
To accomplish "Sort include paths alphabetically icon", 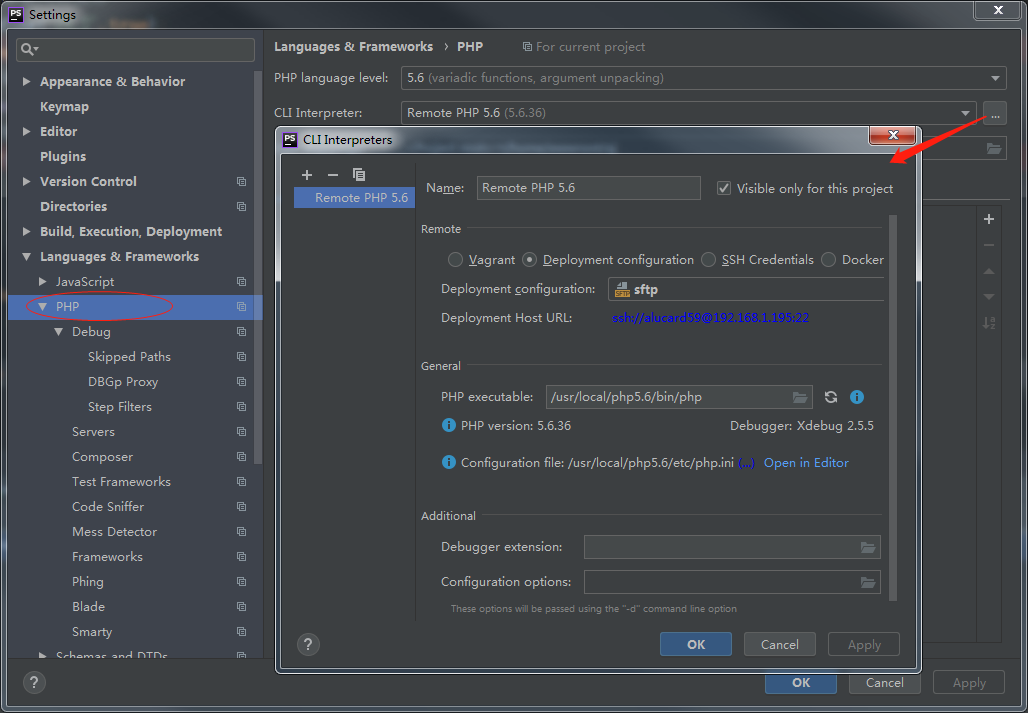I will 989,322.
